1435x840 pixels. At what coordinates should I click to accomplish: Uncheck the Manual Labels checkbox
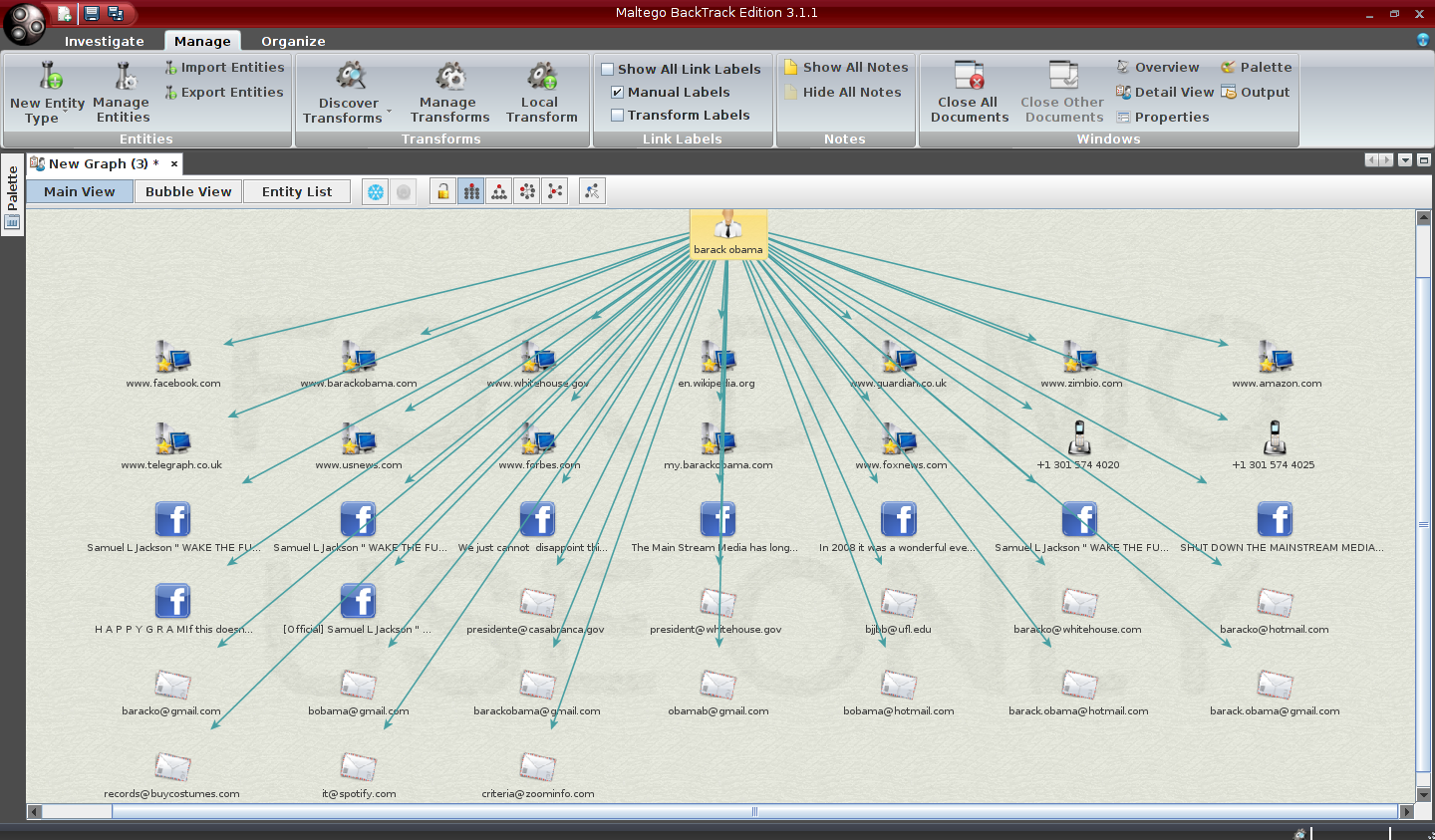[617, 92]
